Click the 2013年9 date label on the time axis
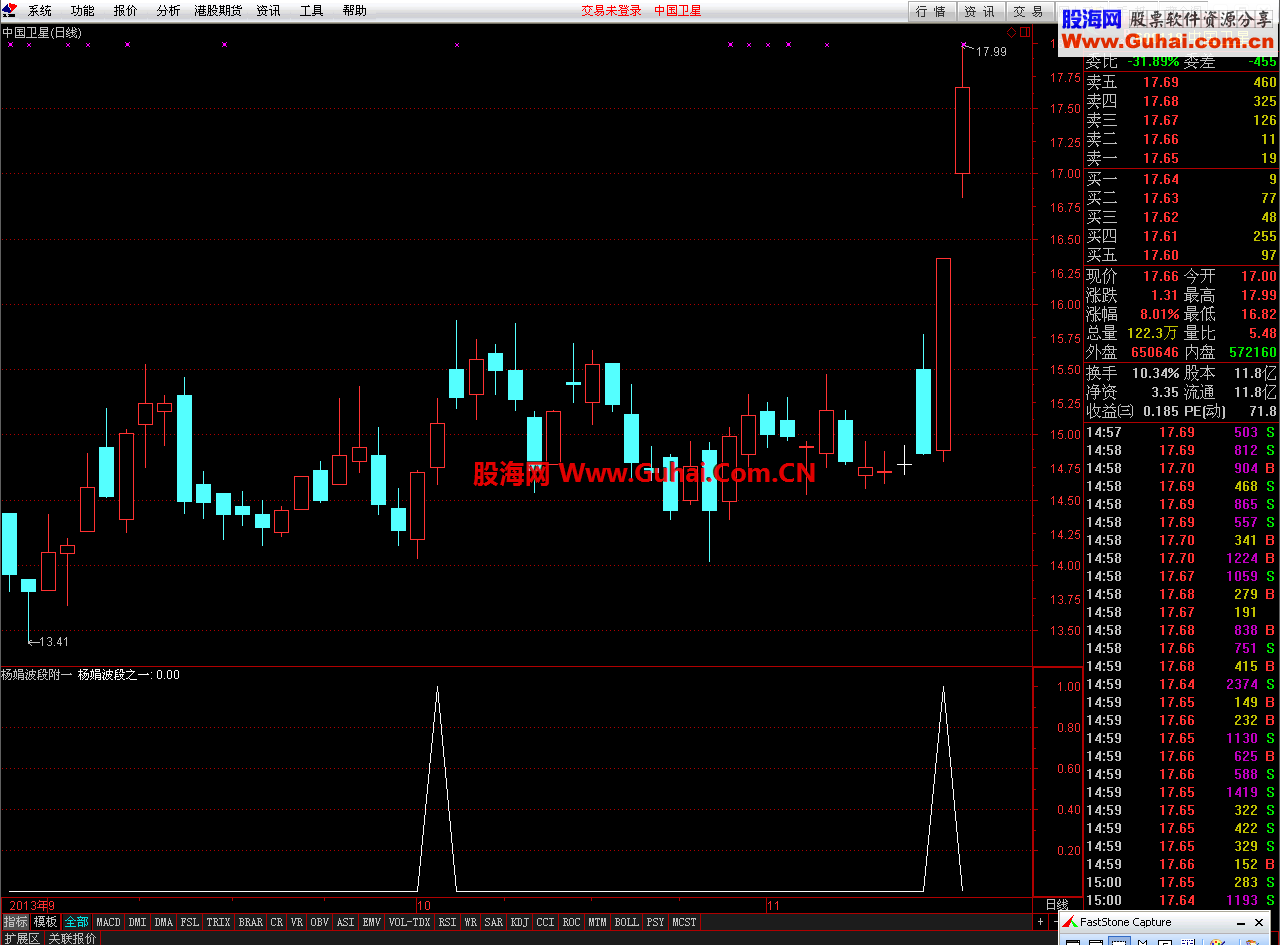 (x=30, y=905)
